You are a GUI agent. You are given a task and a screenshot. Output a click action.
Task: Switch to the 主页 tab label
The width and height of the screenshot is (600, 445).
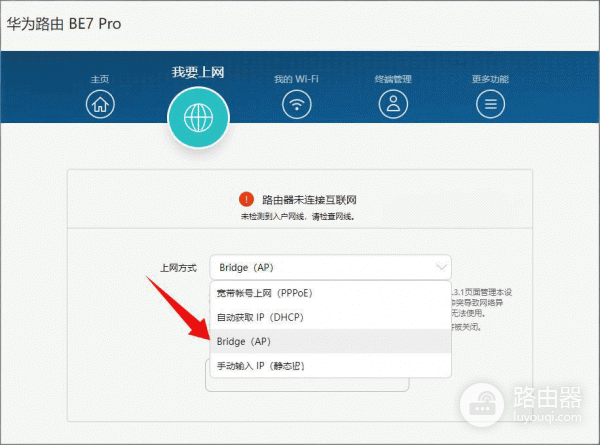[x=100, y=79]
